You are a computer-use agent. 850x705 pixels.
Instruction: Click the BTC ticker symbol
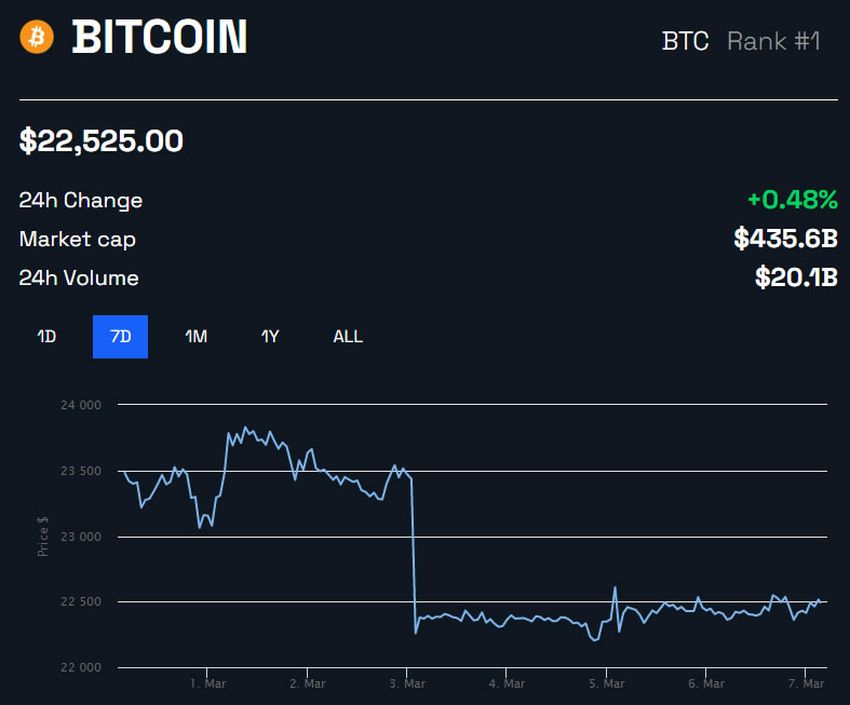pyautogui.click(x=685, y=42)
